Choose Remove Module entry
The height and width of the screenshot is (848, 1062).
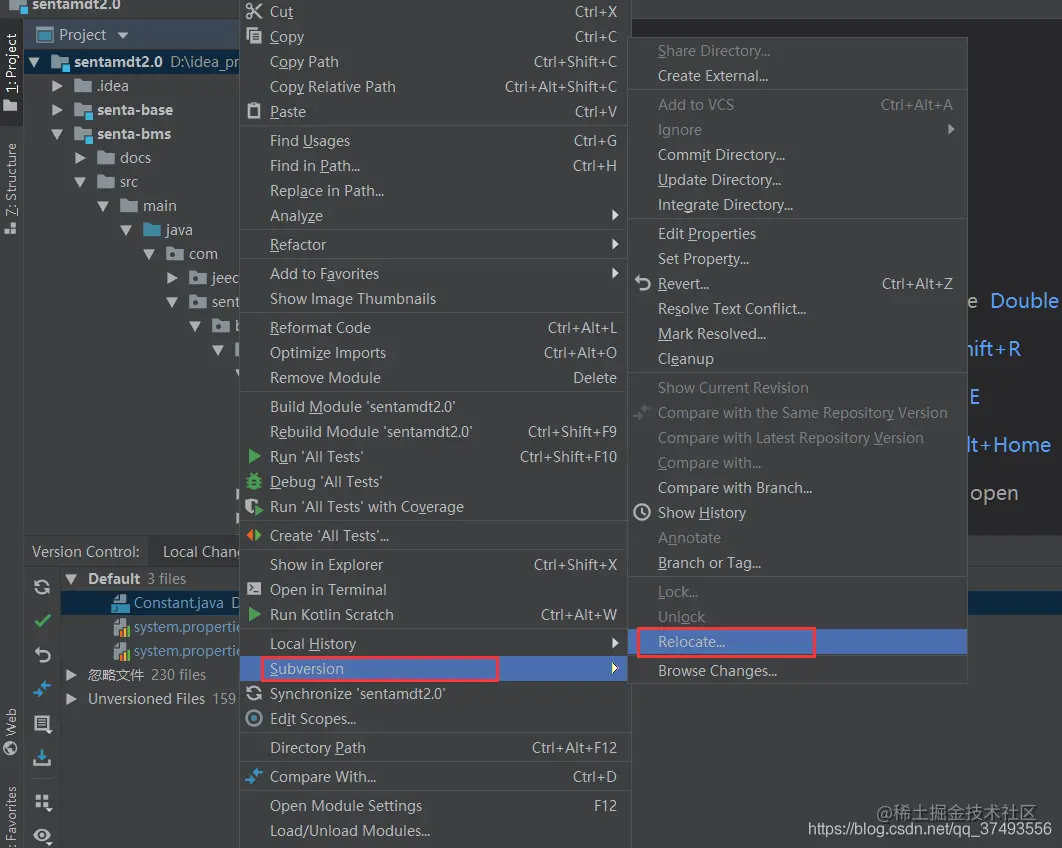pyautogui.click(x=435, y=377)
